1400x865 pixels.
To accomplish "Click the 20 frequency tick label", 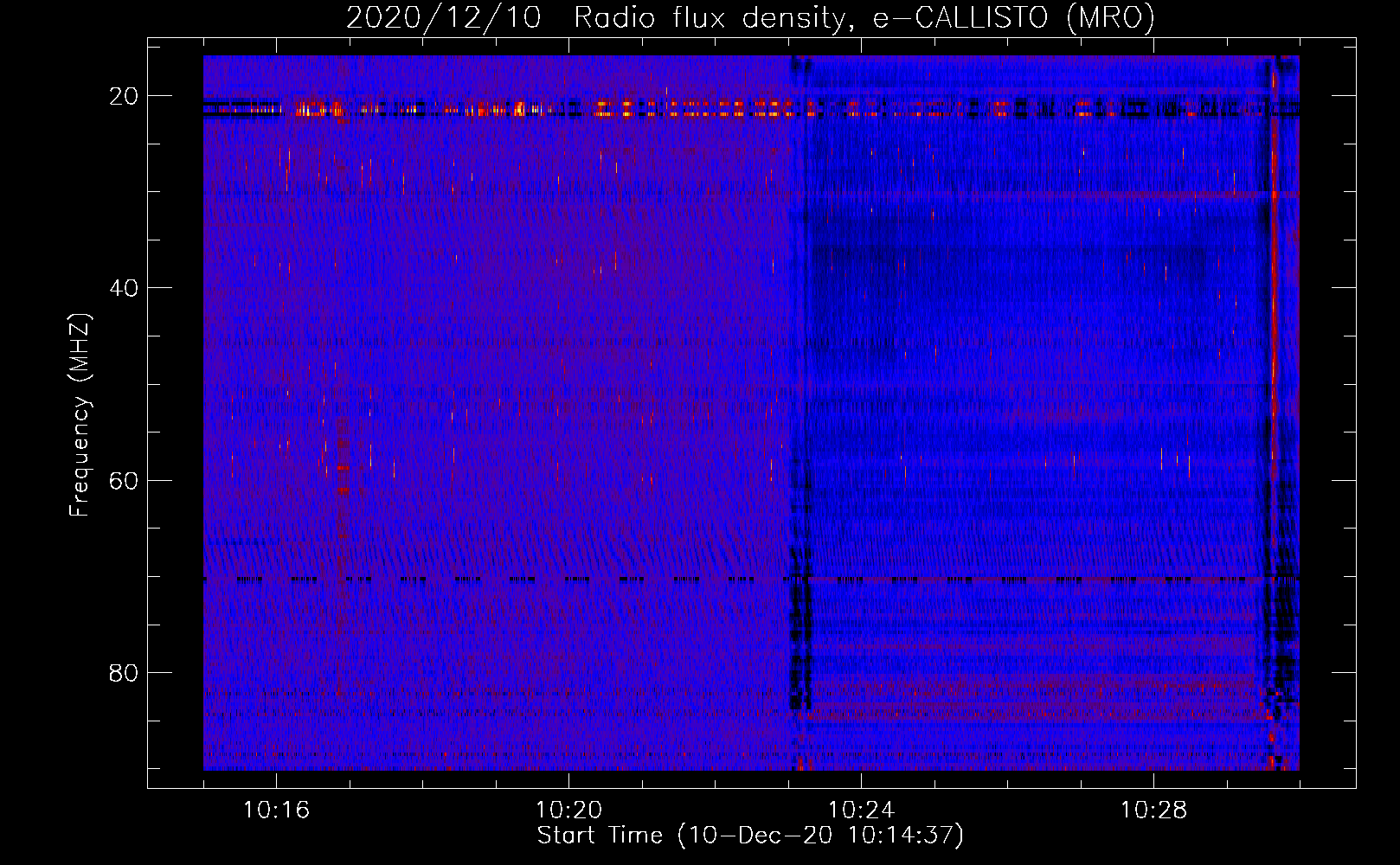I will click(x=124, y=96).
